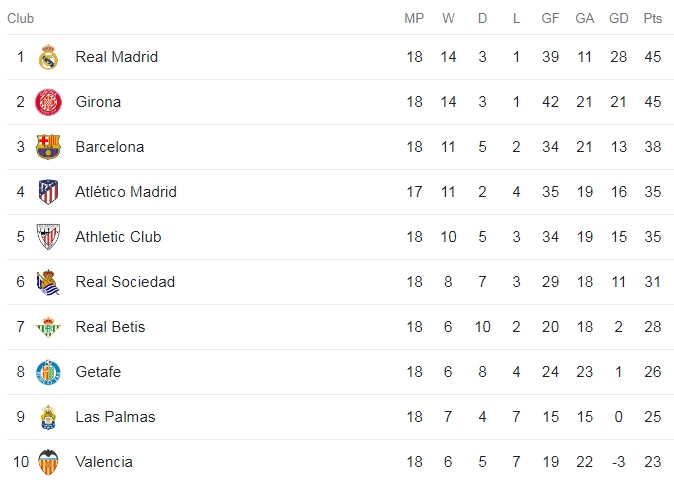Image resolution: width=674 pixels, height=484 pixels.
Task: Select the Valencia team name
Action: 104,462
